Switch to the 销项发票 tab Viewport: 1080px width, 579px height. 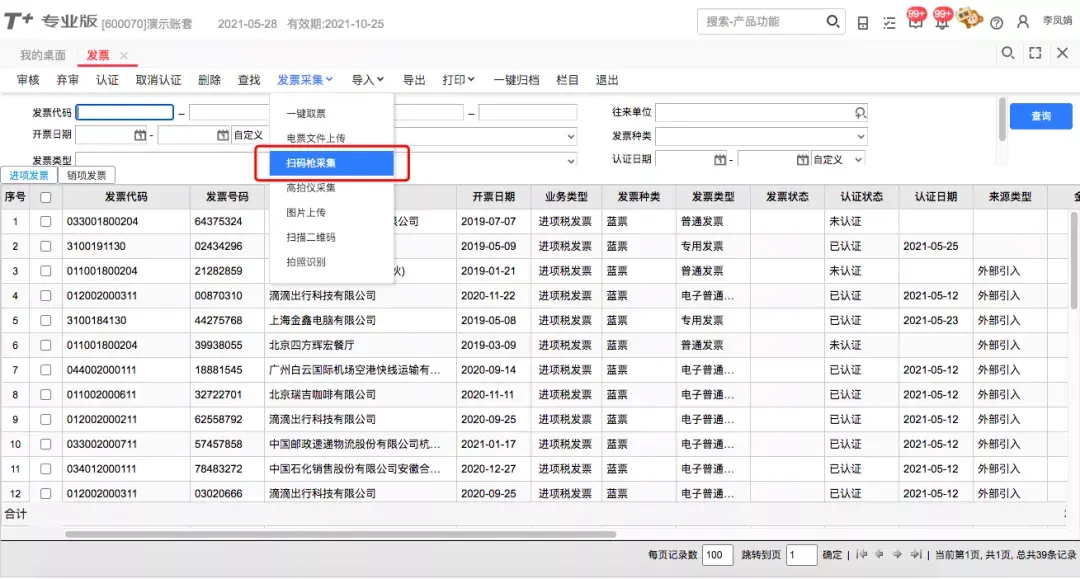(87, 176)
